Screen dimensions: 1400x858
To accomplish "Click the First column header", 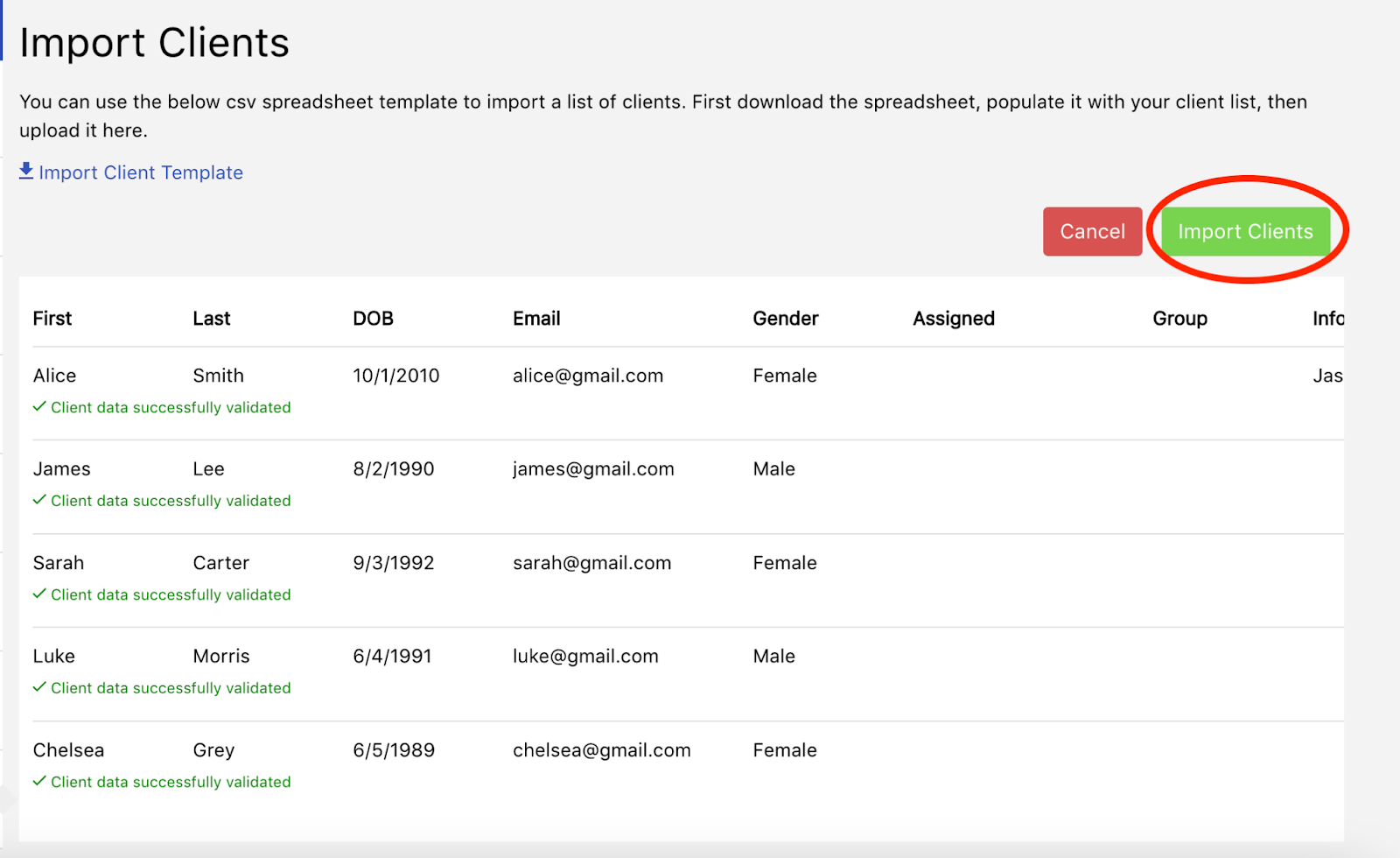I will point(52,319).
